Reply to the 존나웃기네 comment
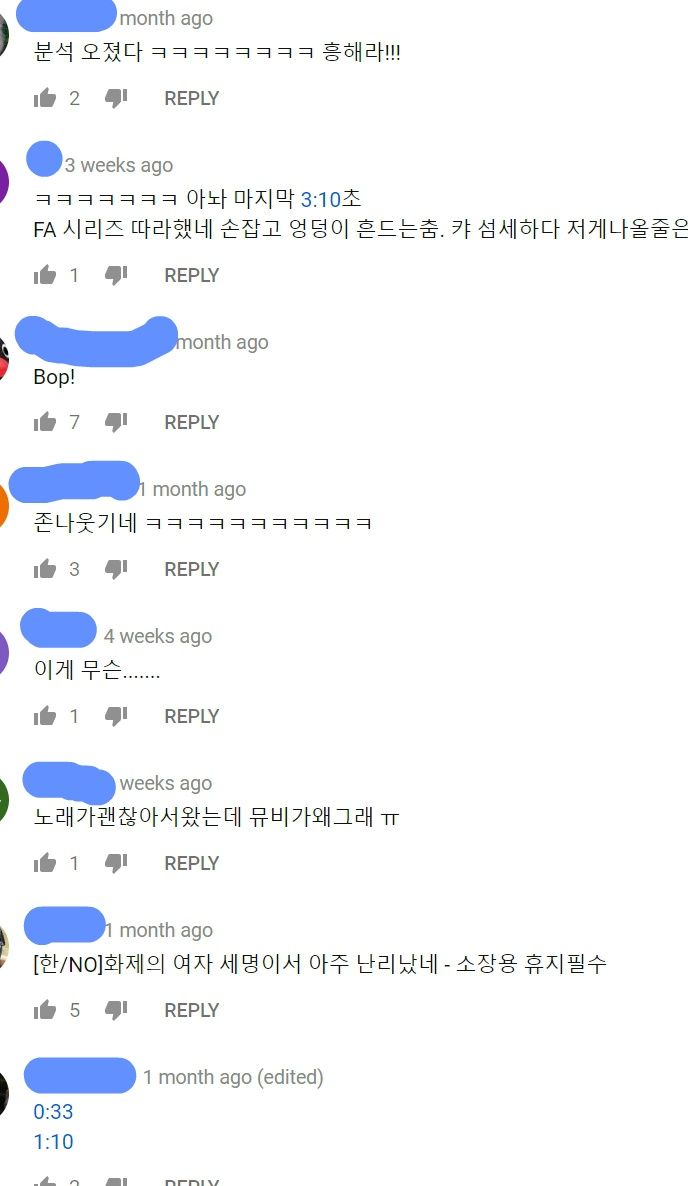This screenshot has height=1186, width=688. click(x=192, y=569)
